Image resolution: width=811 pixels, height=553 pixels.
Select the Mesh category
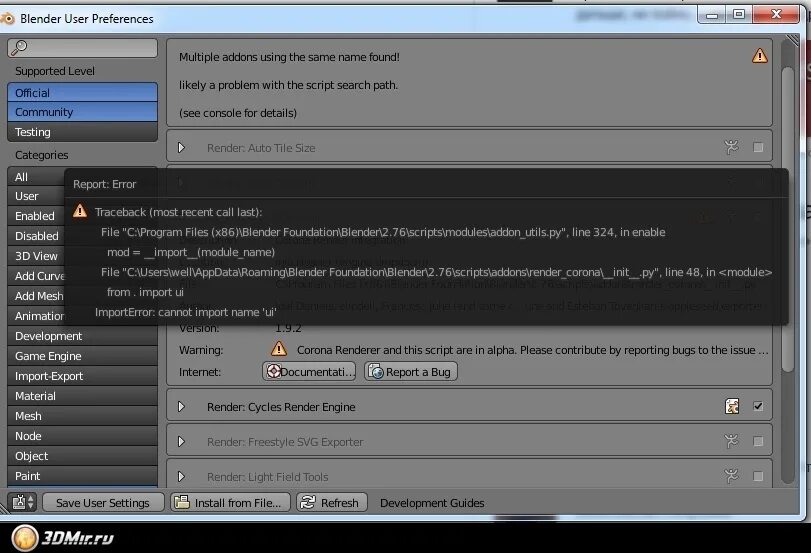pyautogui.click(x=82, y=416)
